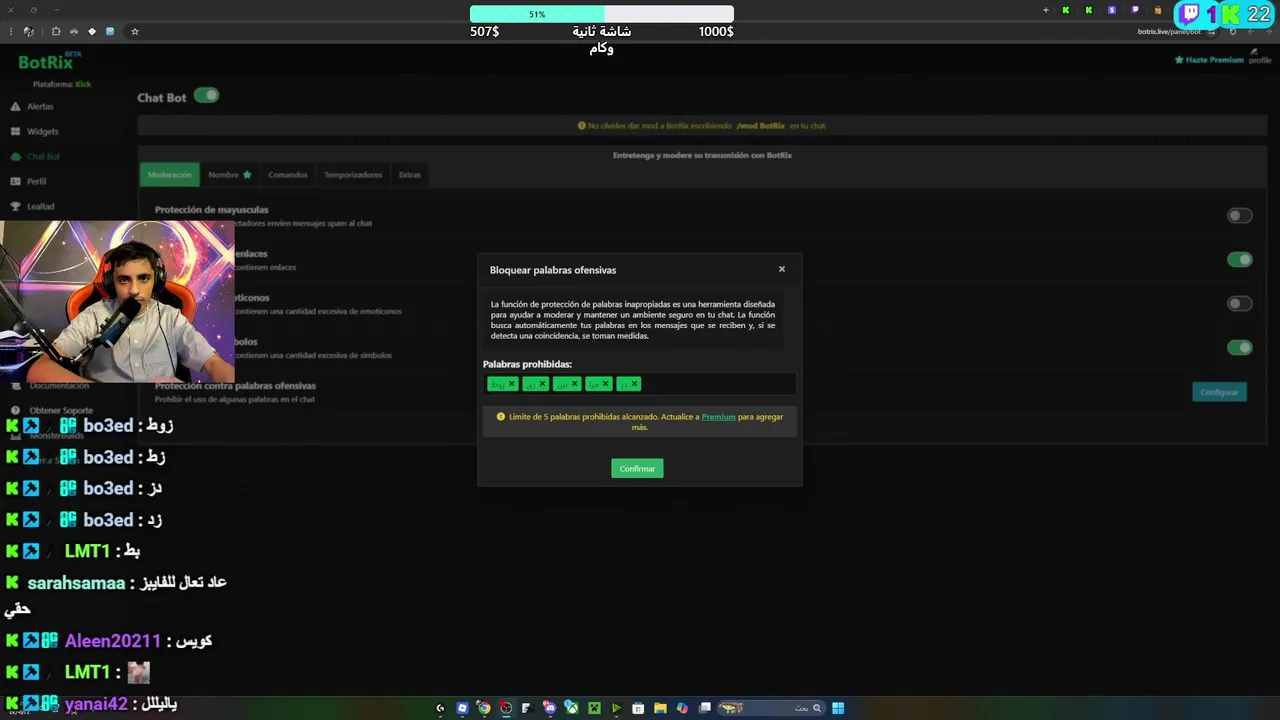This screenshot has width=1280, height=720.
Task: Open the Premium link in the limit warning
Action: [718, 417]
